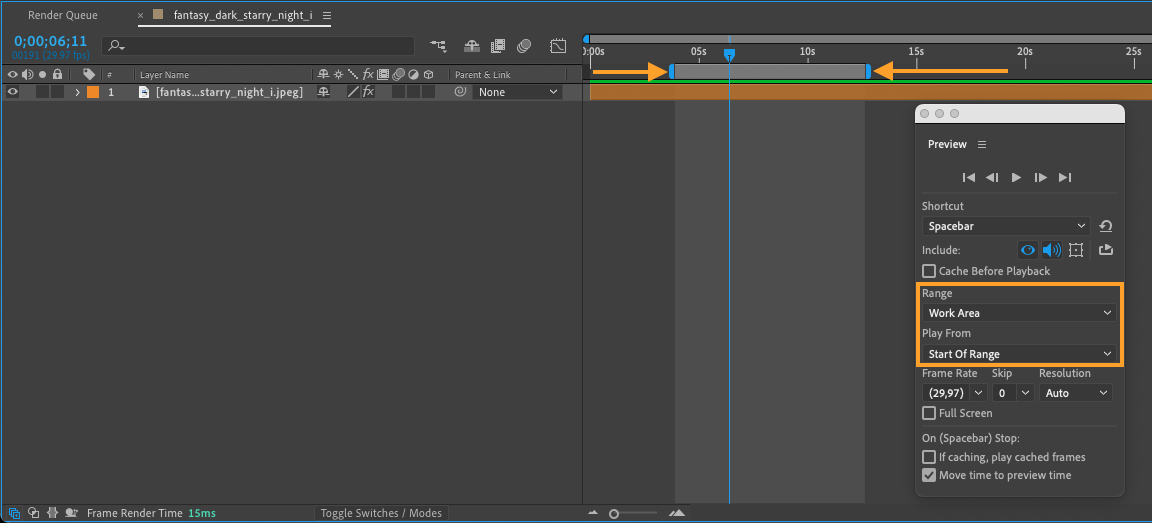This screenshot has width=1152, height=523.
Task: Check the Full Screen option
Action: 929,413
